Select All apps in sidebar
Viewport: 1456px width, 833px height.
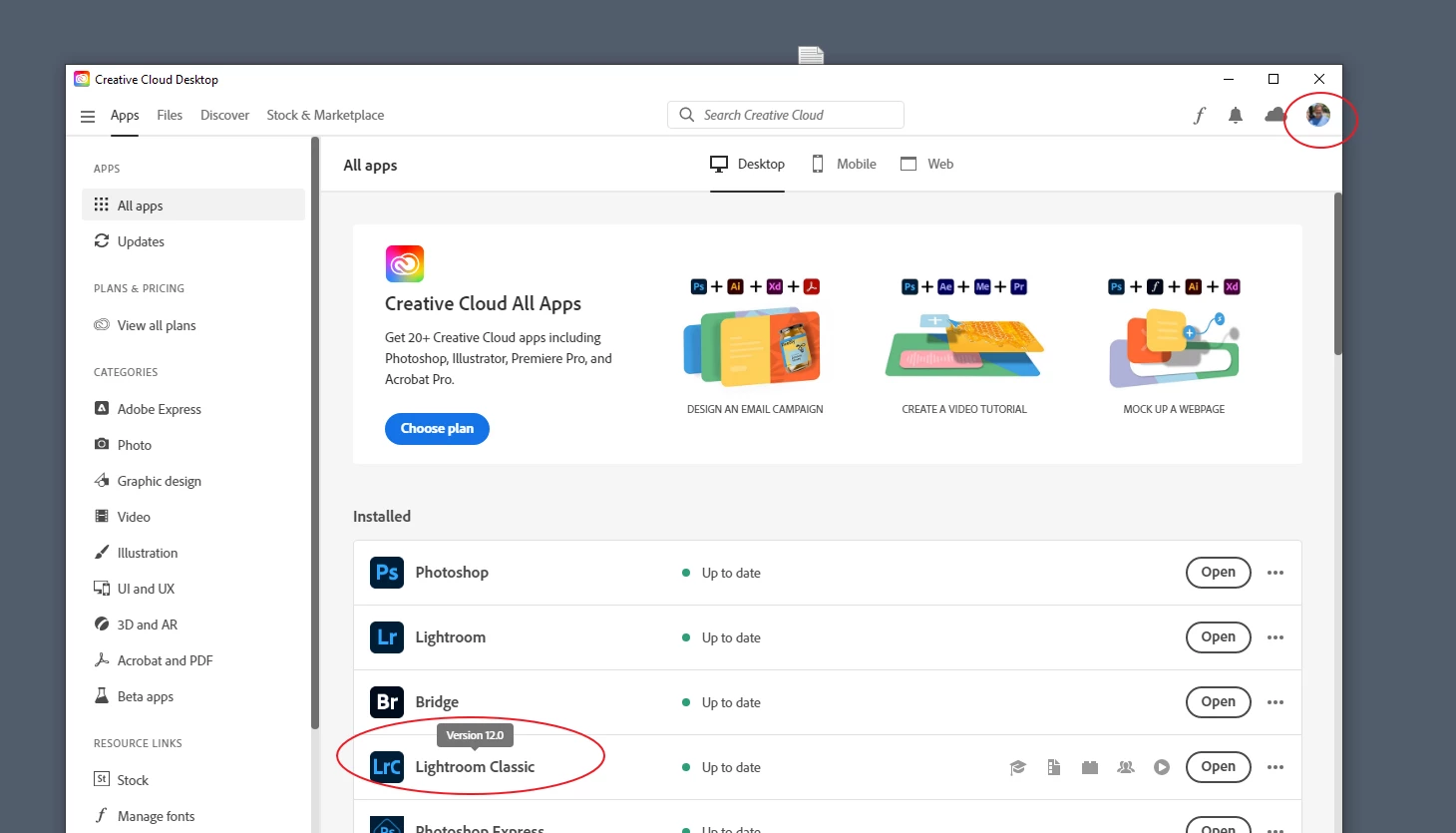pyautogui.click(x=193, y=205)
